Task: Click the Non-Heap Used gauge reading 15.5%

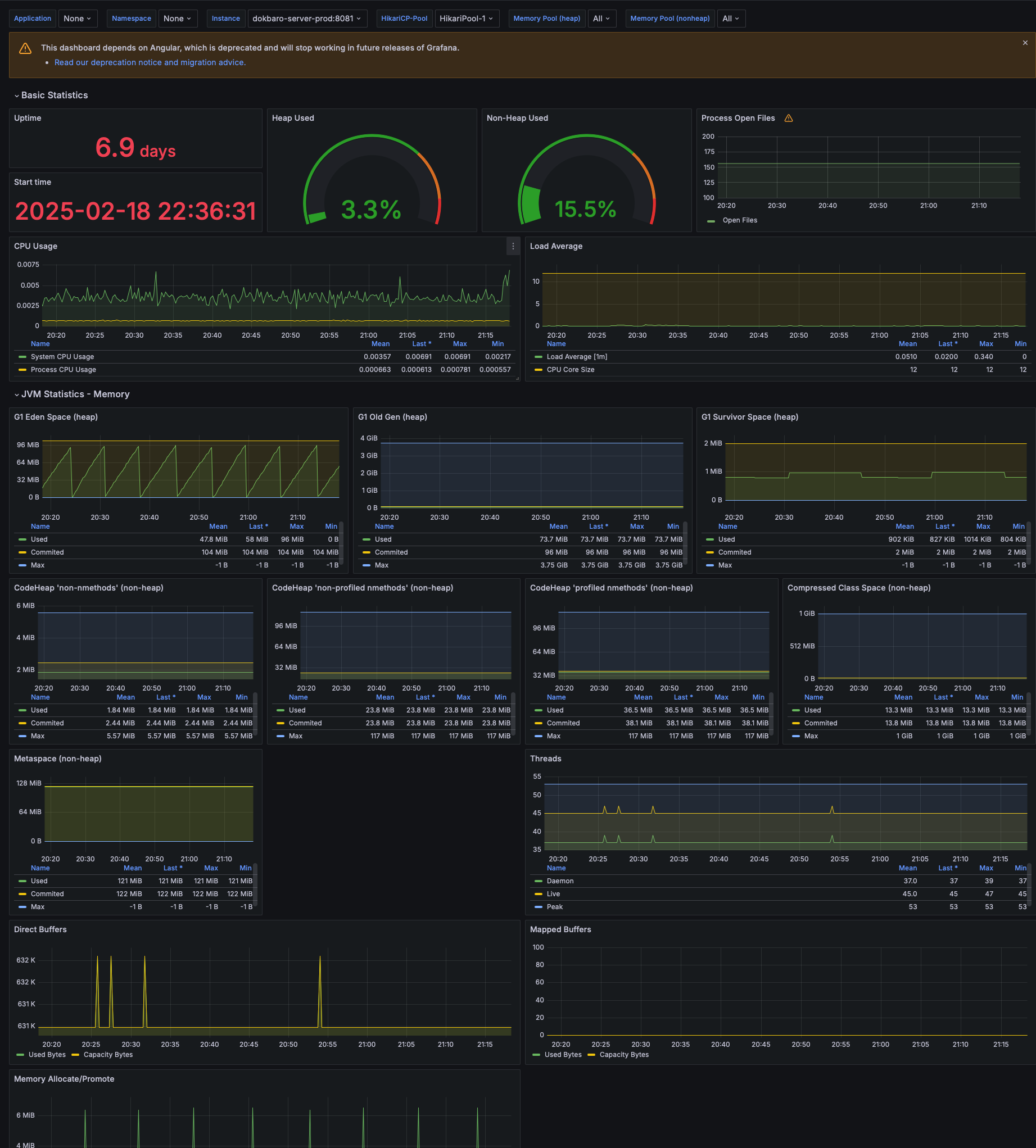Action: click(585, 210)
